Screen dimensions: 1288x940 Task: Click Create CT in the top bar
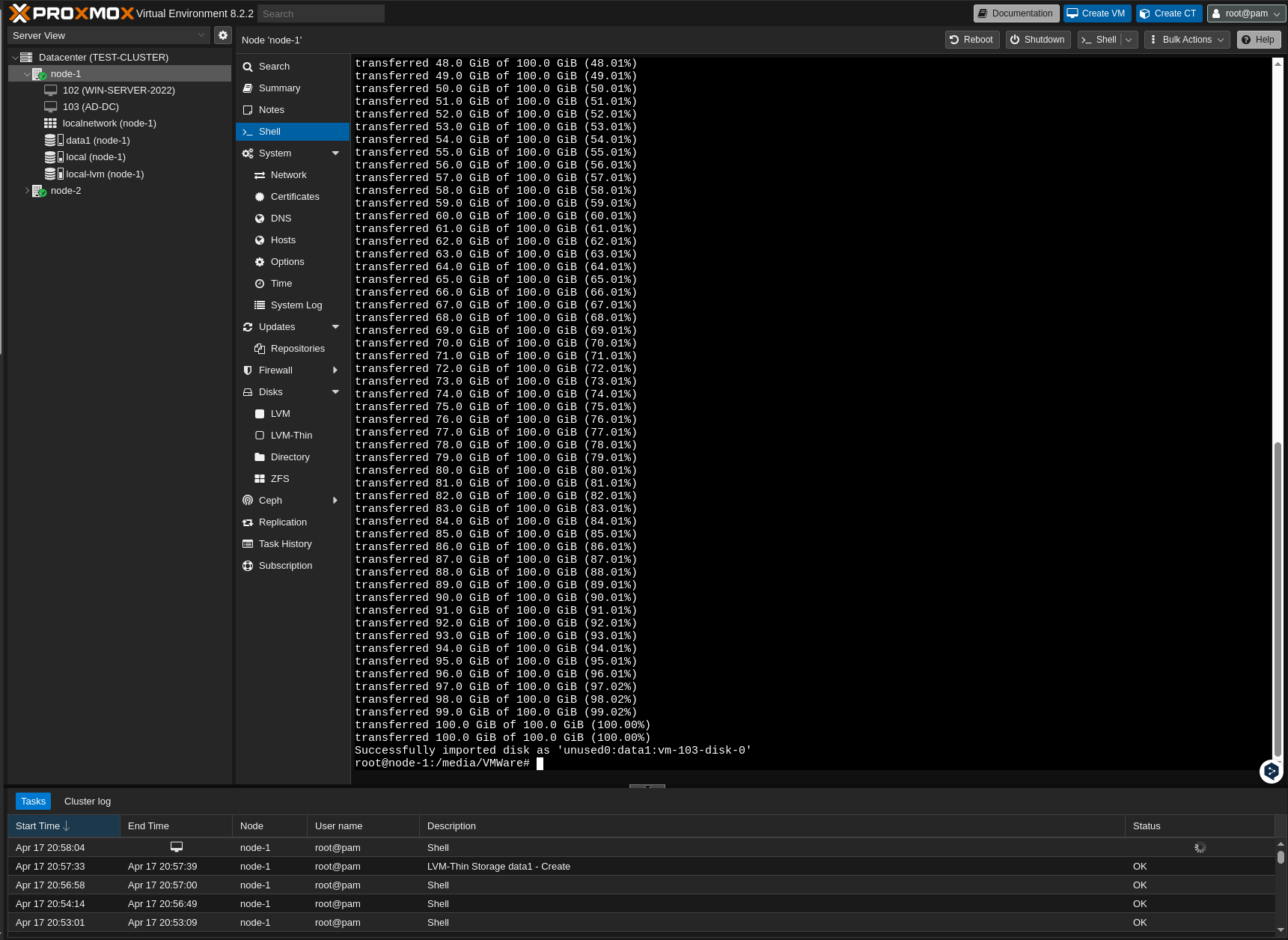(x=1168, y=13)
